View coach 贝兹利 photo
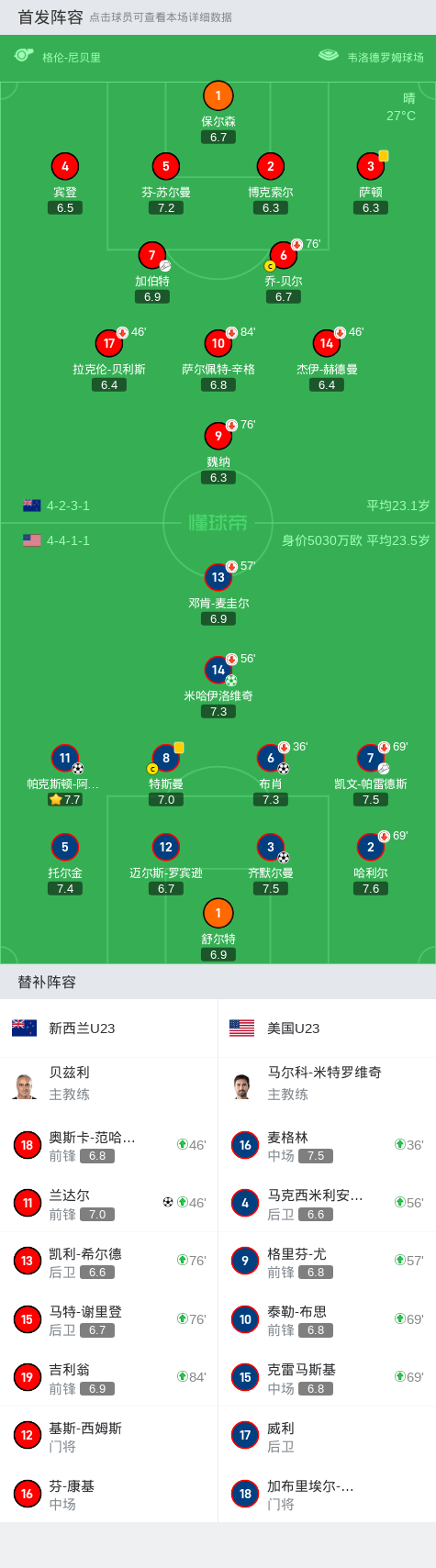 coord(25,1084)
